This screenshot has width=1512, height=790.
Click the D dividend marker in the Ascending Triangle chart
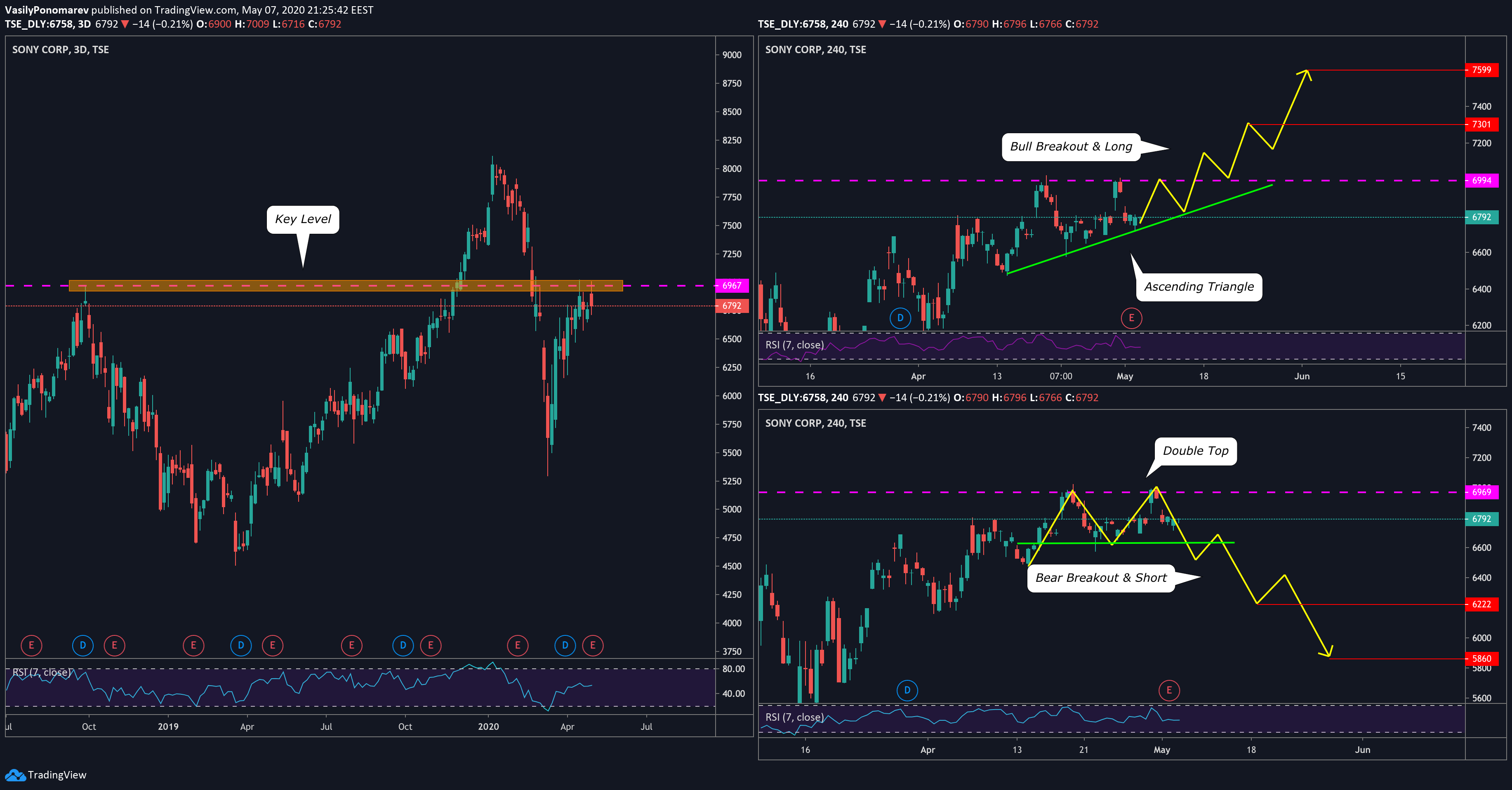pyautogui.click(x=900, y=318)
